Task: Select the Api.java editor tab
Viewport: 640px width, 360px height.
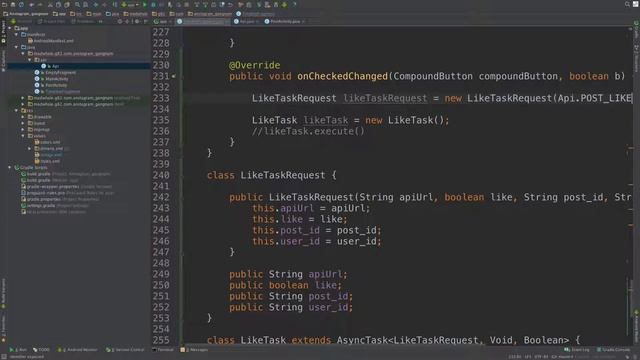Action: [x=247, y=21]
